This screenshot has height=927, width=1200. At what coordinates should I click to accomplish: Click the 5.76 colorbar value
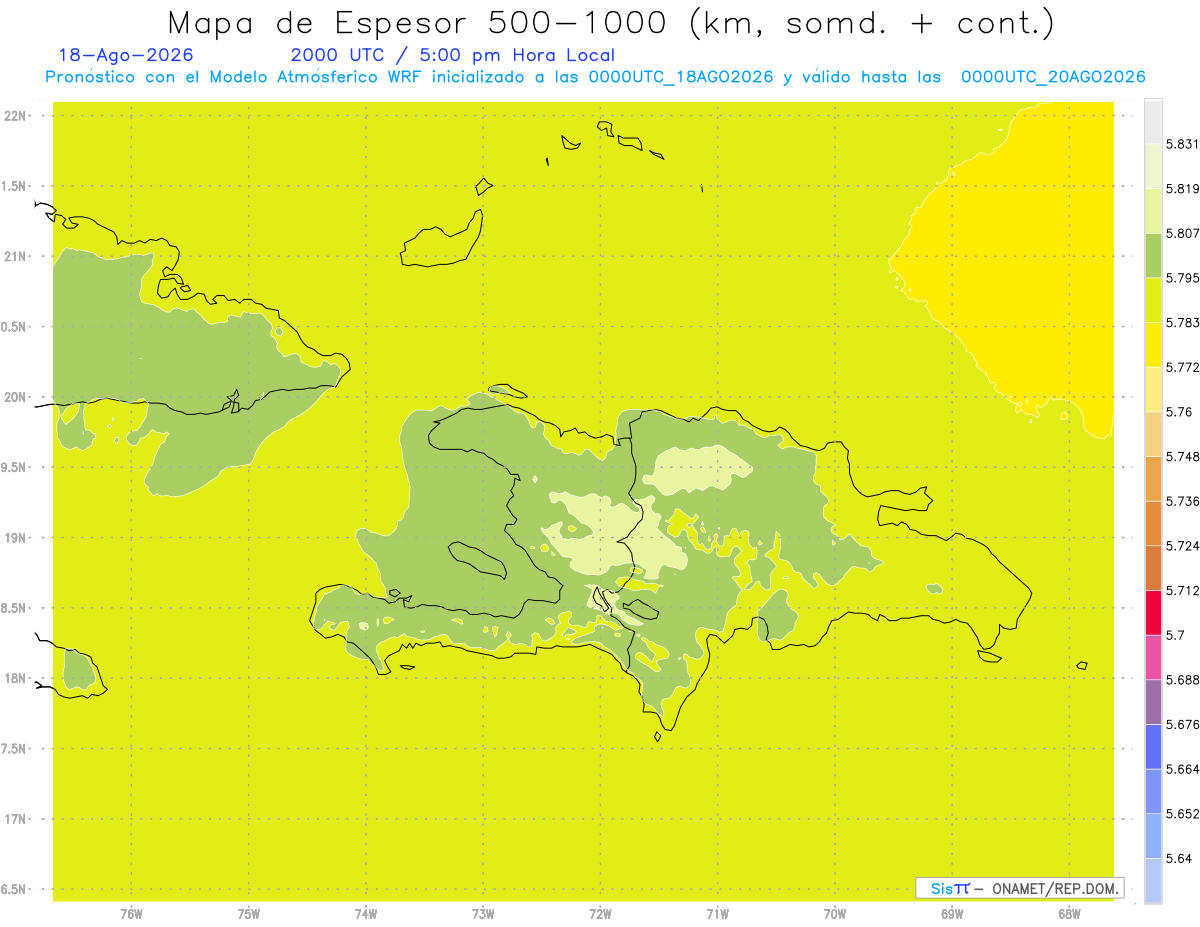(x=1179, y=412)
